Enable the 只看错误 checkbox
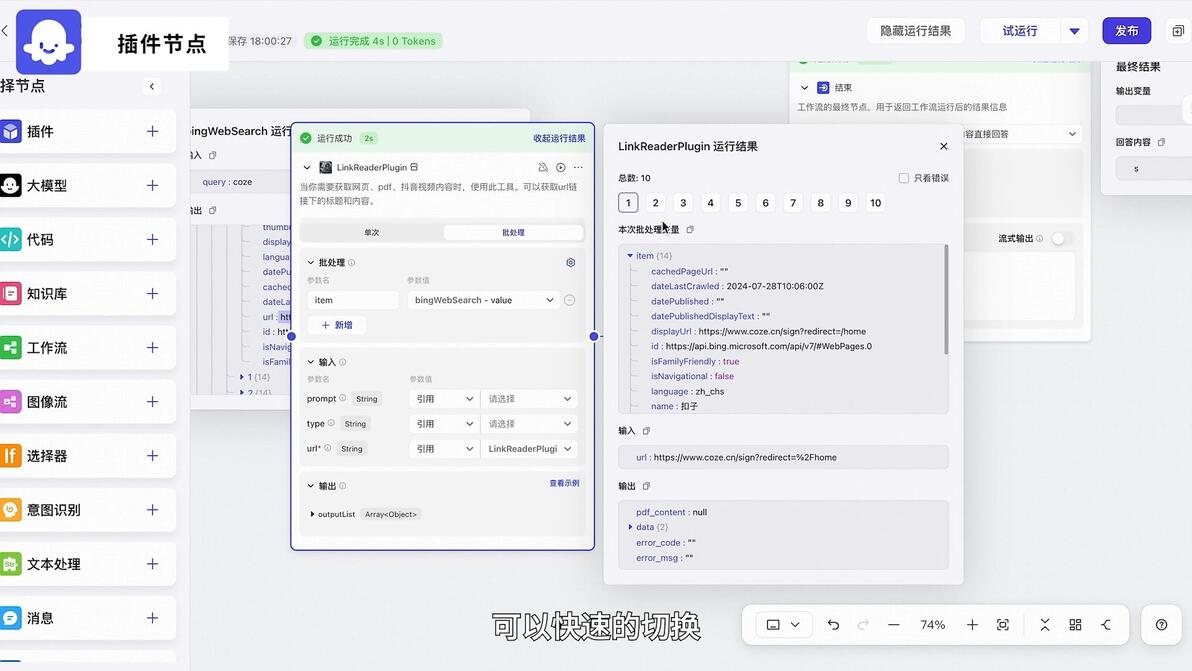Image resolution: width=1192 pixels, height=671 pixels. coord(904,178)
